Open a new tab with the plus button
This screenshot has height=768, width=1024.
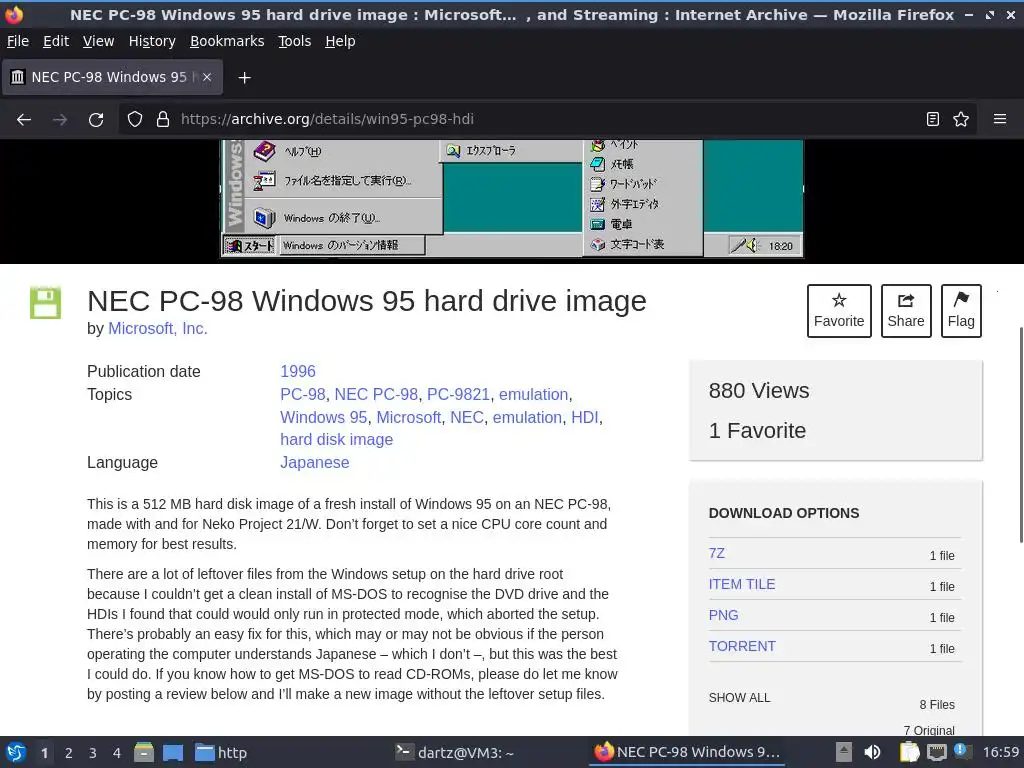[x=244, y=78]
